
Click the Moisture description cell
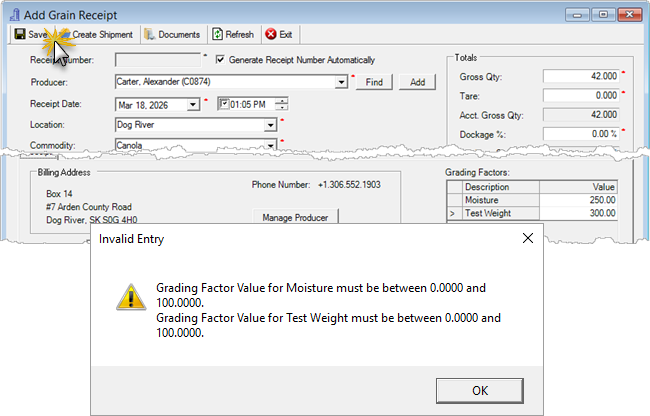click(500, 200)
